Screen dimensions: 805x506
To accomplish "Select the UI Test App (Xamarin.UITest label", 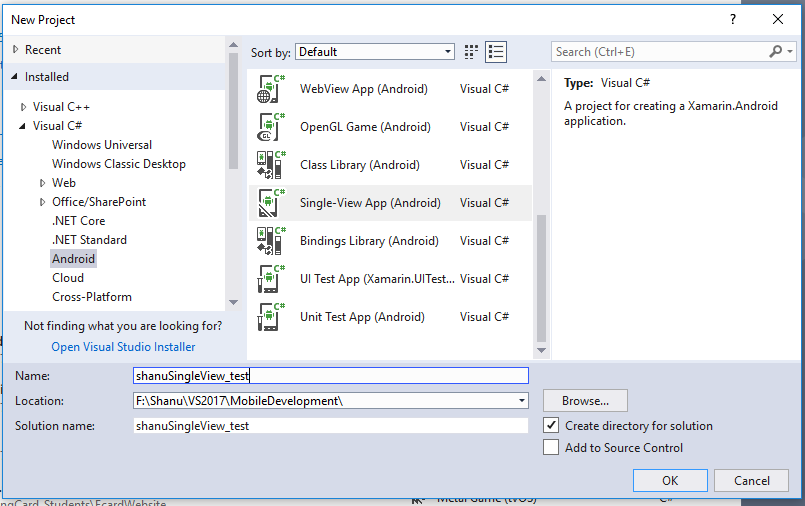I will tap(377, 279).
